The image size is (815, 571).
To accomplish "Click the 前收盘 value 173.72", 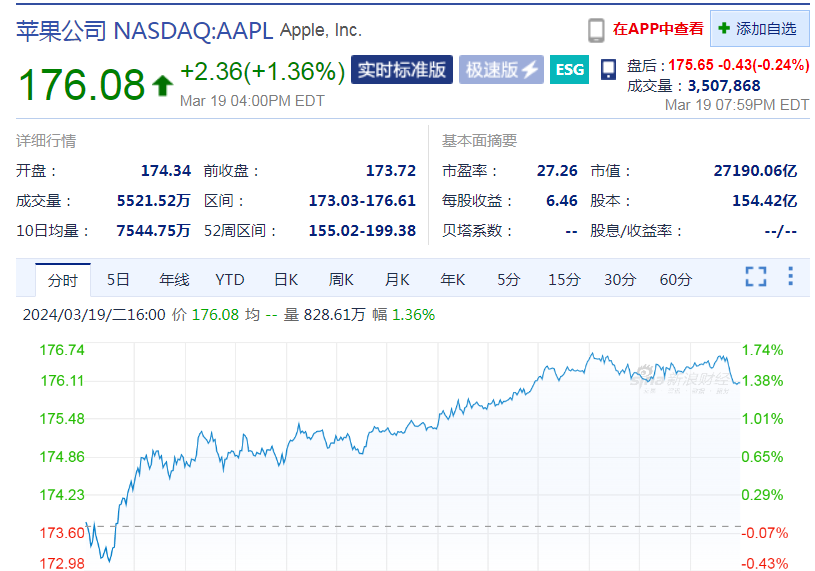I will pyautogui.click(x=391, y=171).
